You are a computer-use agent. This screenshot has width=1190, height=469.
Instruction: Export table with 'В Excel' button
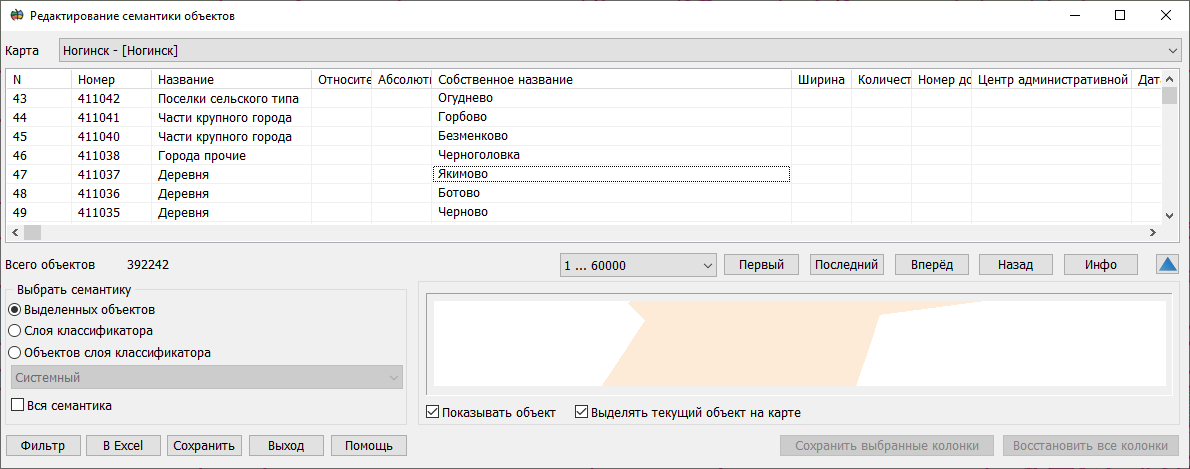[123, 445]
